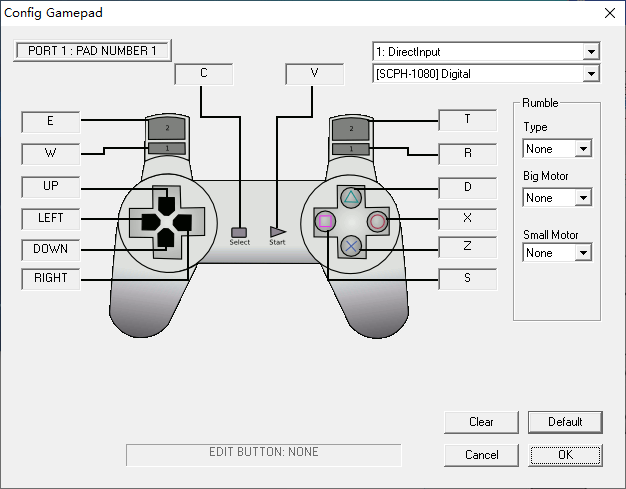
Task: Click the Clear button
Action: [x=481, y=422]
